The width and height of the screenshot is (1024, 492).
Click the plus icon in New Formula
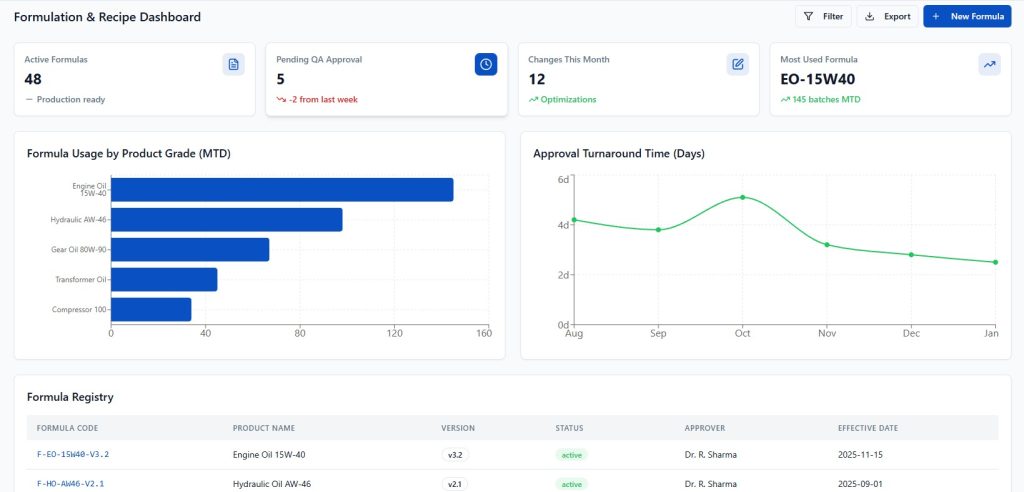(936, 17)
